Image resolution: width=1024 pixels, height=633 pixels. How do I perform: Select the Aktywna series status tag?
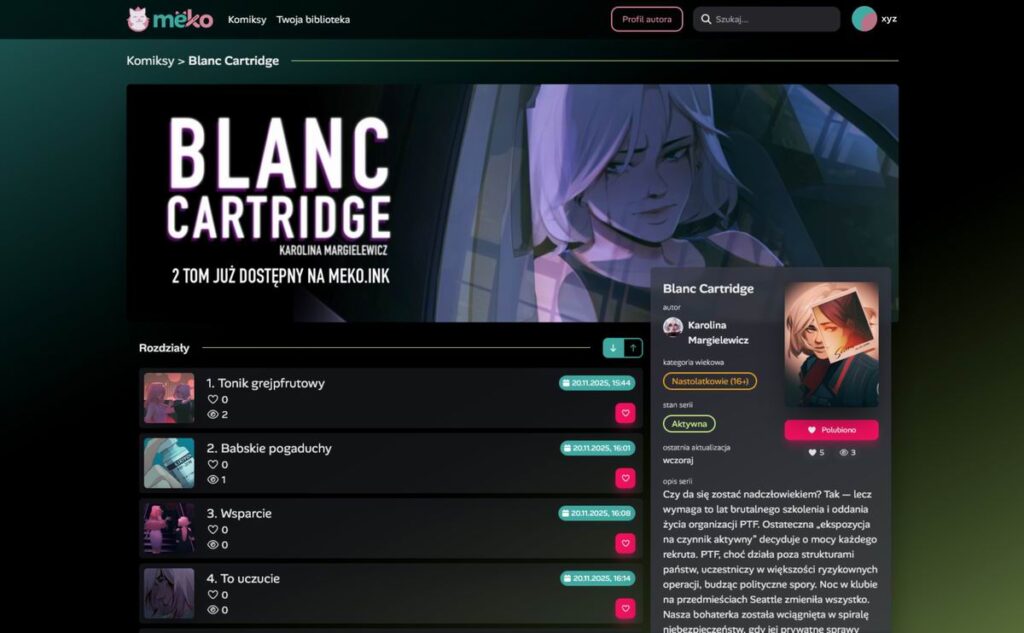[689, 424]
